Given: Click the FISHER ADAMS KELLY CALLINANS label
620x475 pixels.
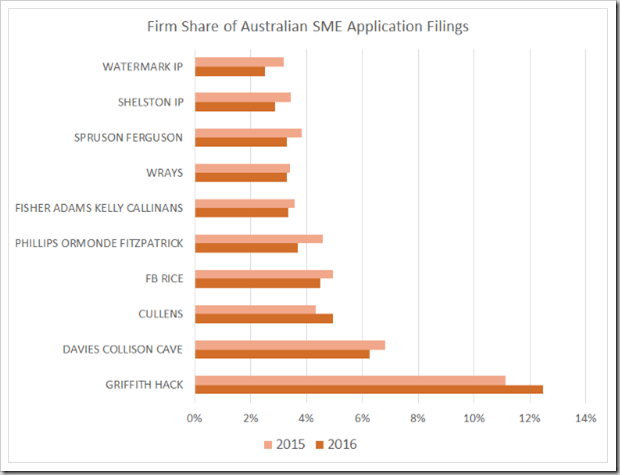Looking at the screenshot, I should pos(99,208).
